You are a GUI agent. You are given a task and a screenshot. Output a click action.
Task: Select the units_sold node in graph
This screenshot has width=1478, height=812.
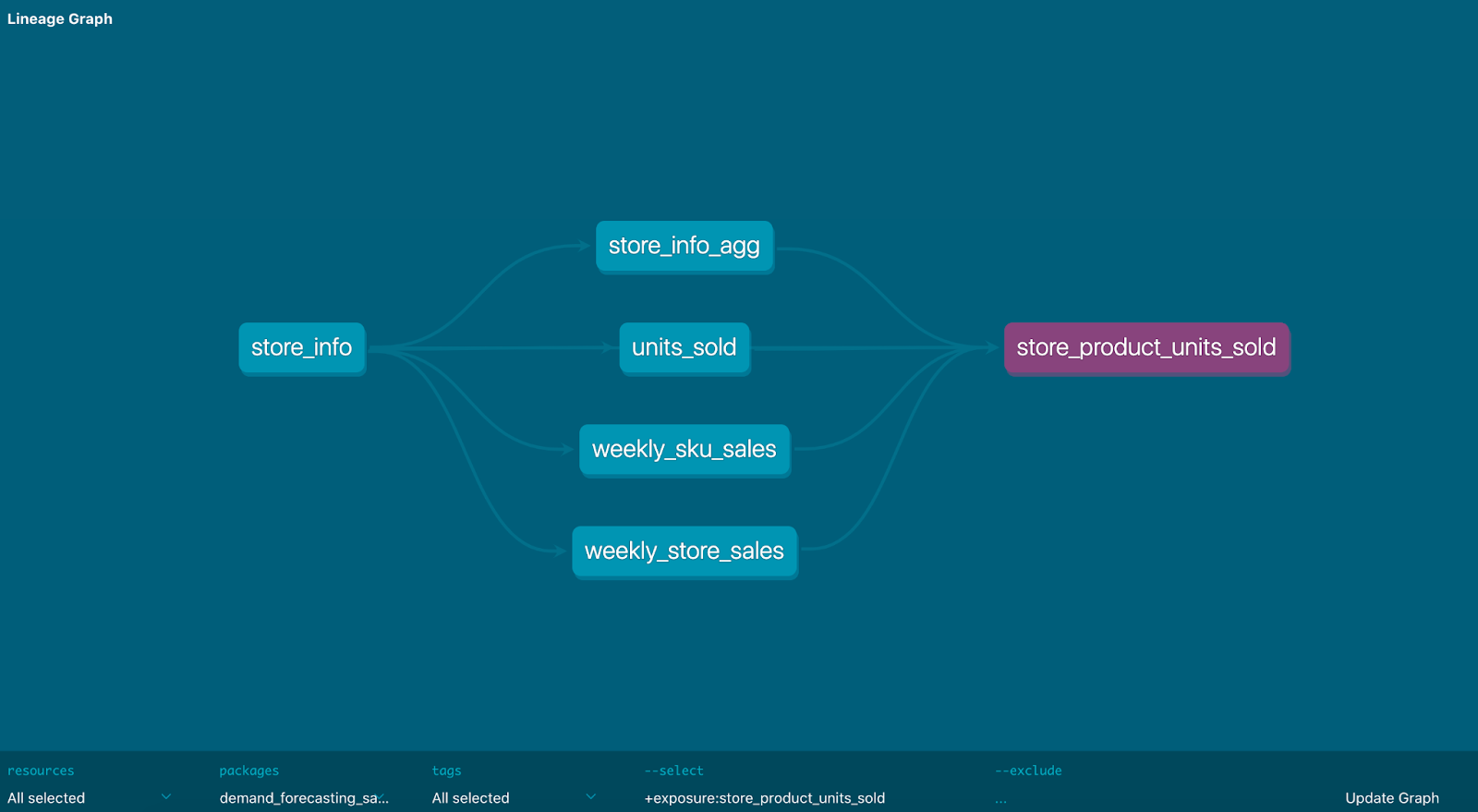click(x=684, y=347)
